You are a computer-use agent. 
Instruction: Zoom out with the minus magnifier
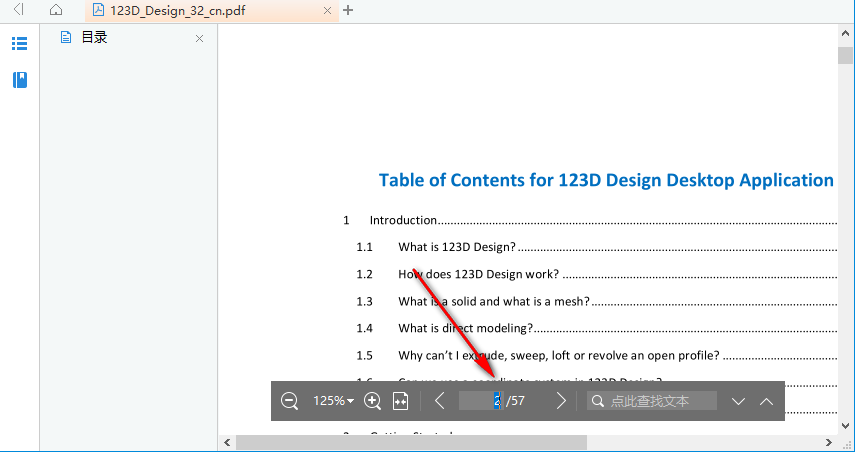(x=290, y=401)
